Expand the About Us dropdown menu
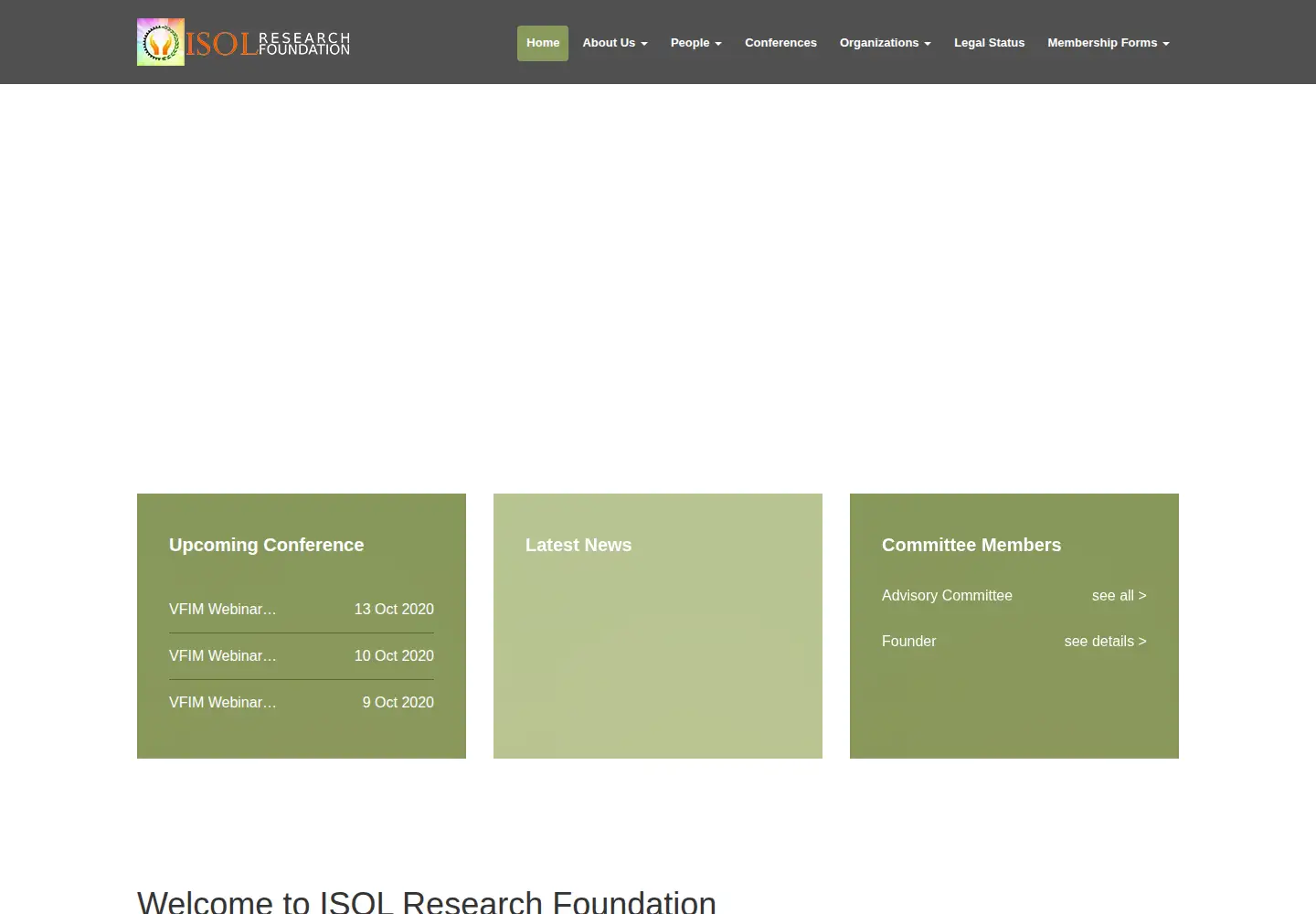 tap(615, 43)
